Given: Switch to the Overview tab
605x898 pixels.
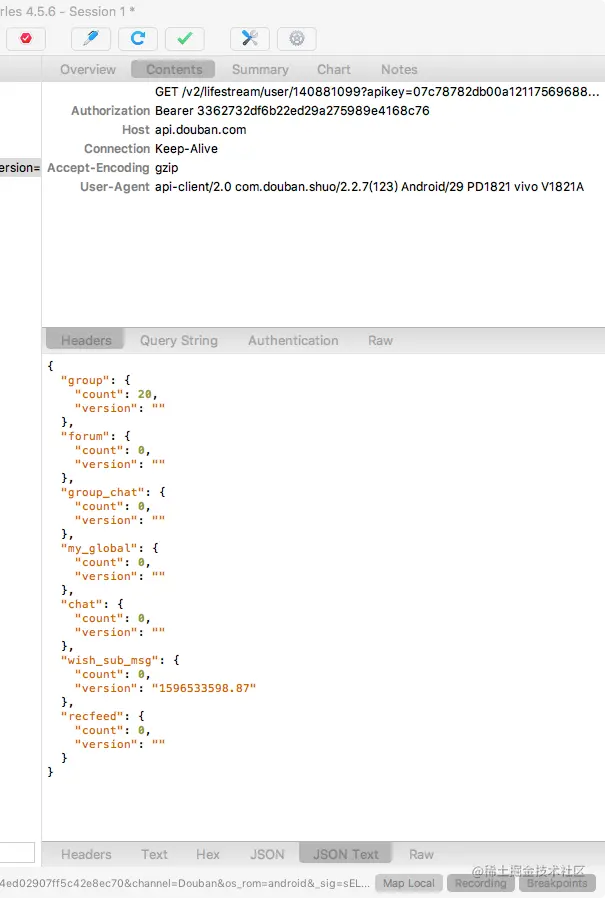Looking at the screenshot, I should point(88,69).
